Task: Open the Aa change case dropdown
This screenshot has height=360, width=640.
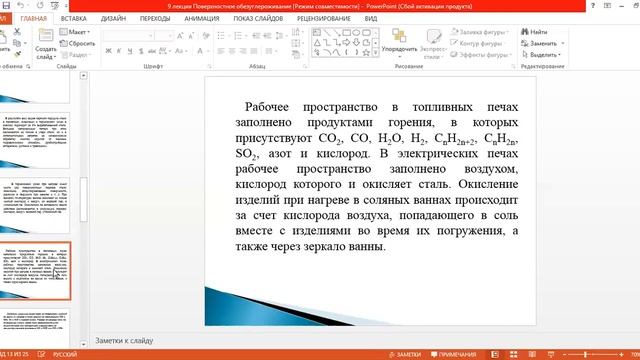Action: tap(181, 51)
